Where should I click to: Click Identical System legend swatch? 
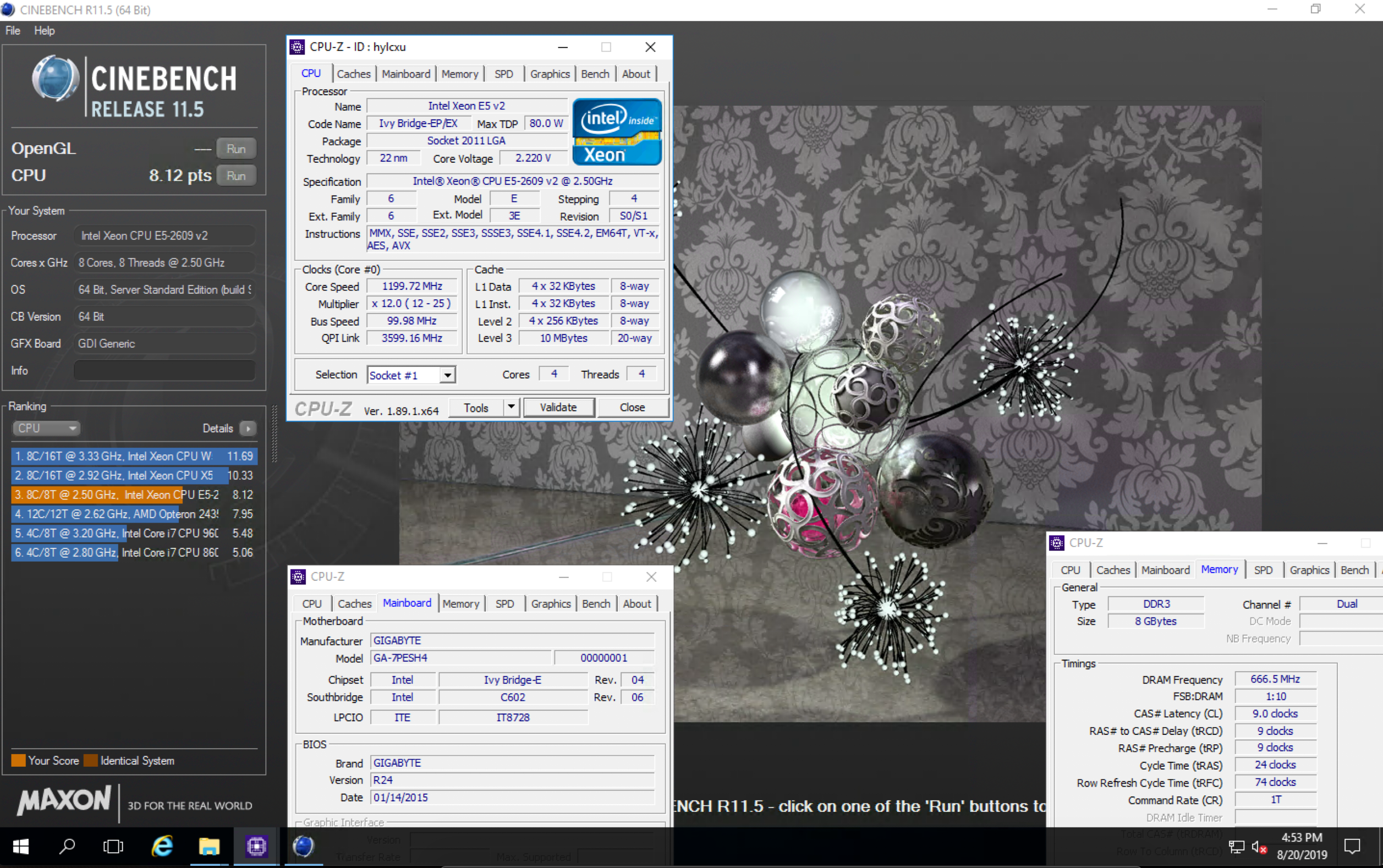[x=90, y=761]
